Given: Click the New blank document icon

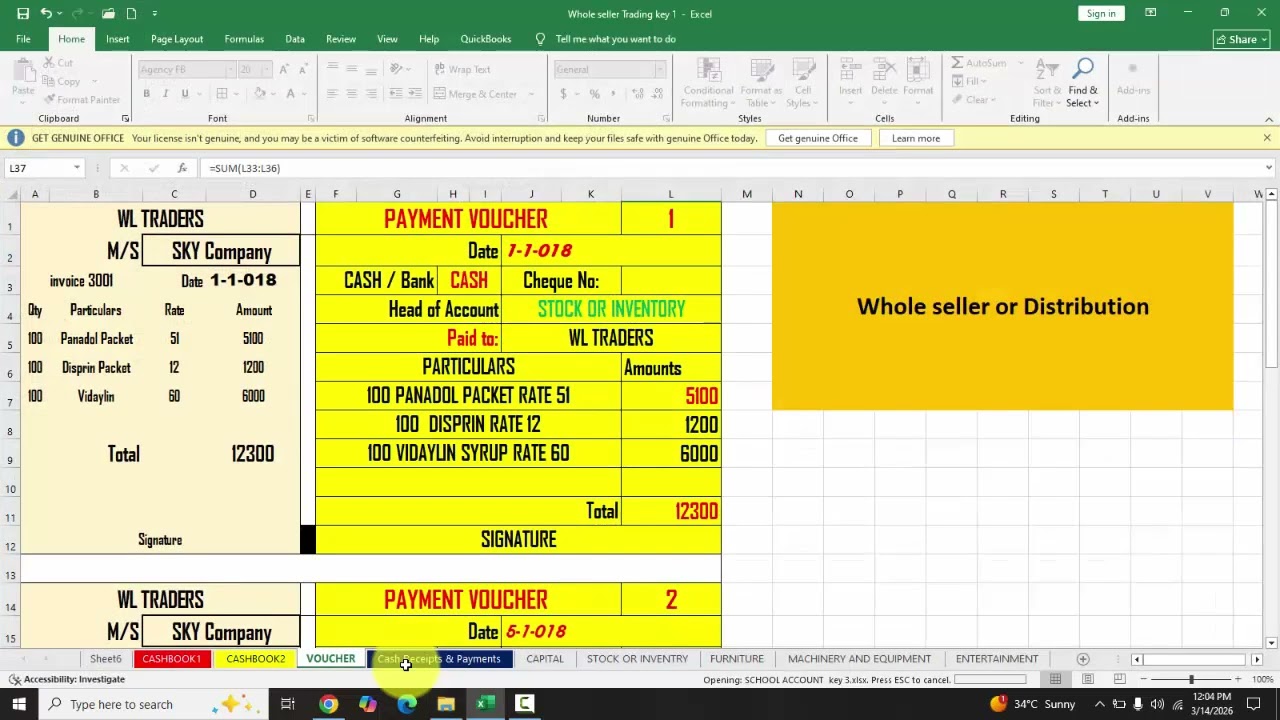Looking at the screenshot, I should coord(132,13).
